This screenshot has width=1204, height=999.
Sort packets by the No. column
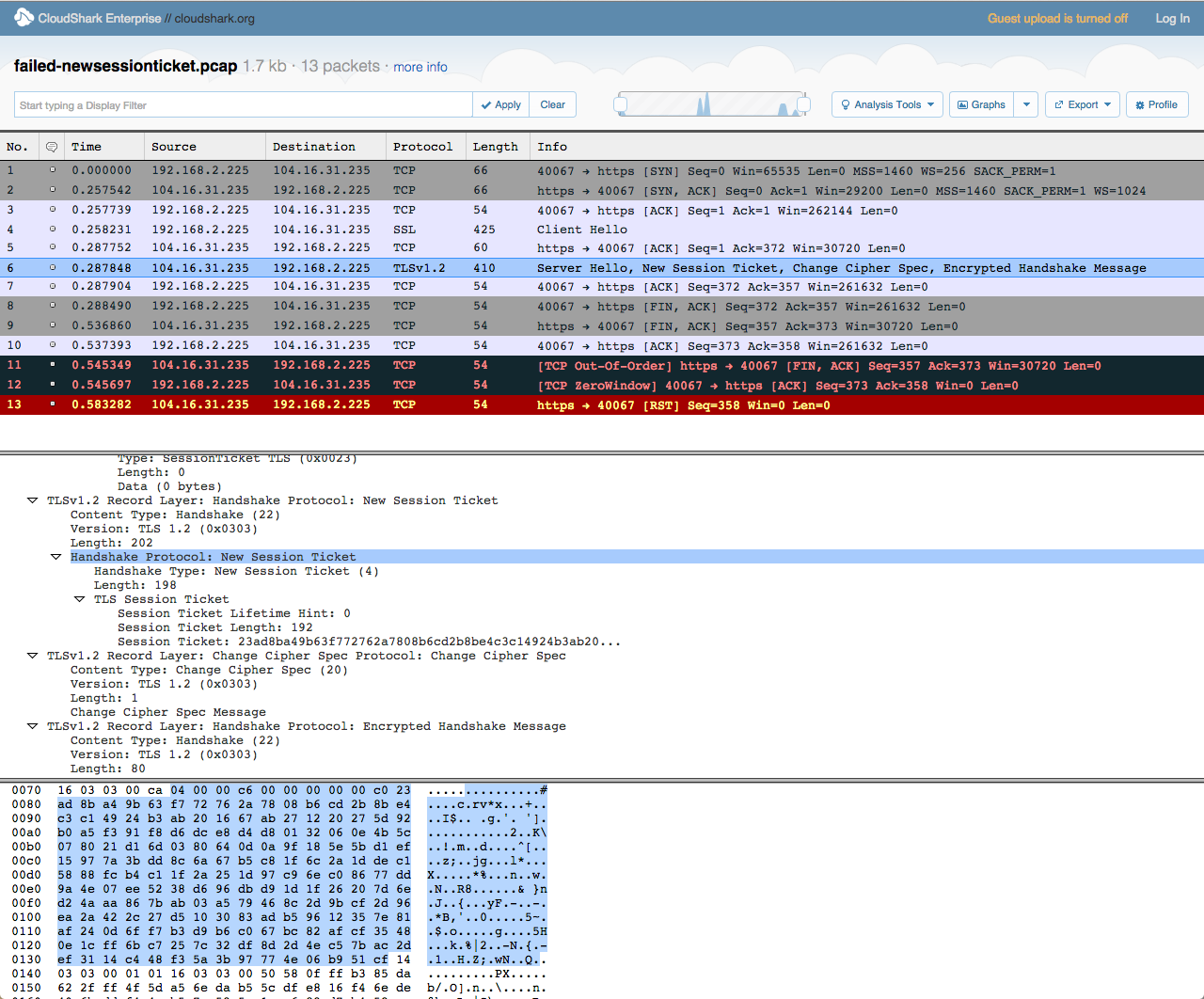point(19,147)
